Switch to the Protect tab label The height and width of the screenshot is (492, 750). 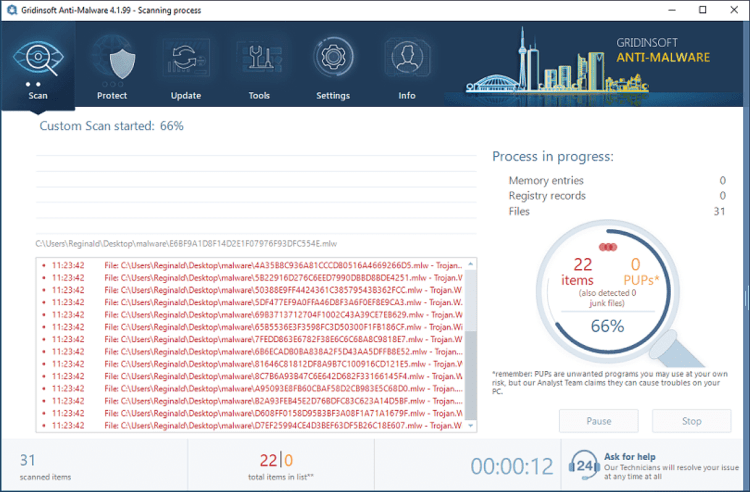click(x=112, y=96)
